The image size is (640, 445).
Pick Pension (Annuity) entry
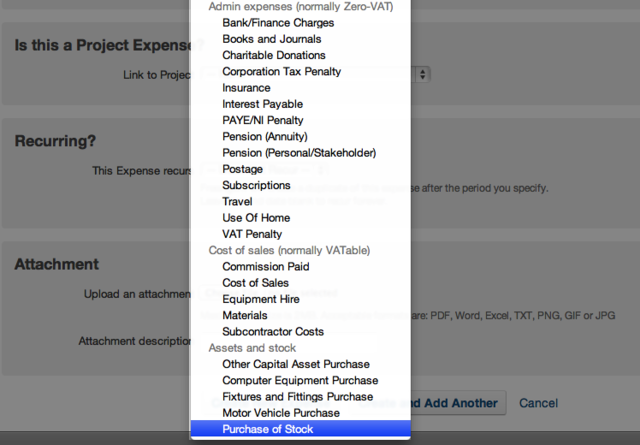point(264,136)
